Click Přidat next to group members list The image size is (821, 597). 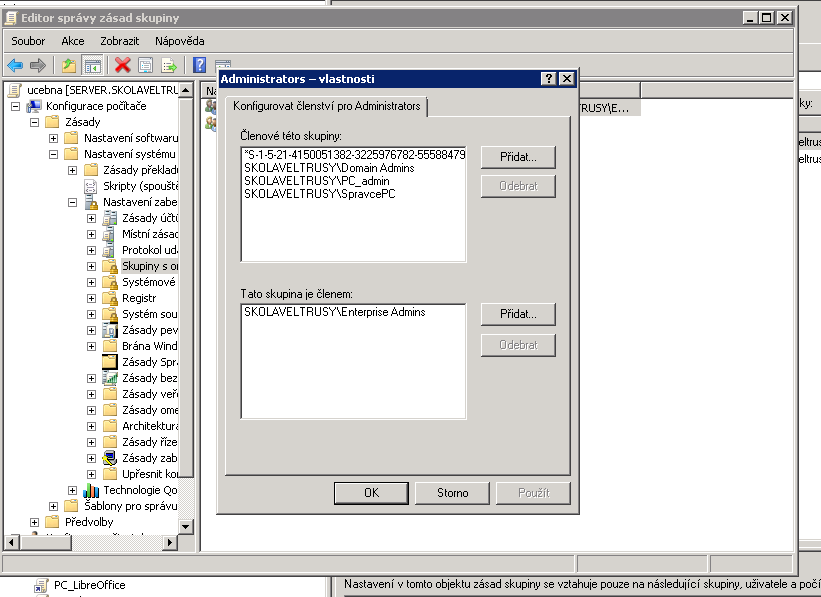pos(518,157)
